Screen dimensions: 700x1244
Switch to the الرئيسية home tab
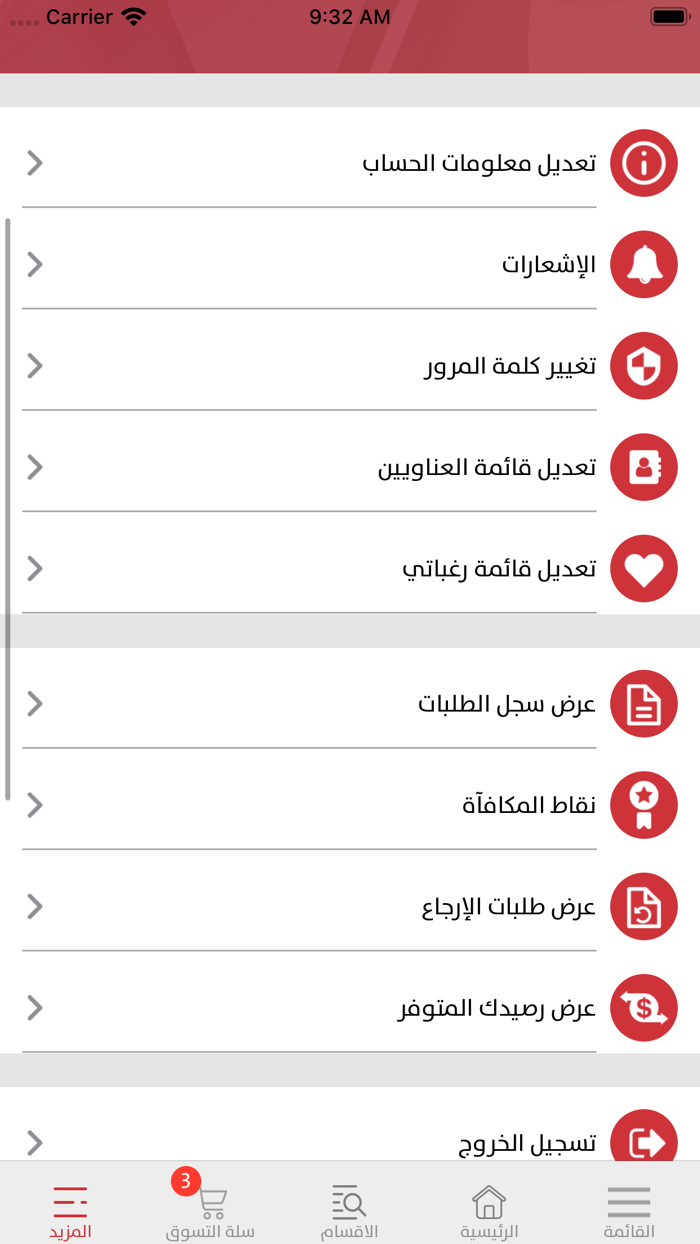(x=488, y=1205)
